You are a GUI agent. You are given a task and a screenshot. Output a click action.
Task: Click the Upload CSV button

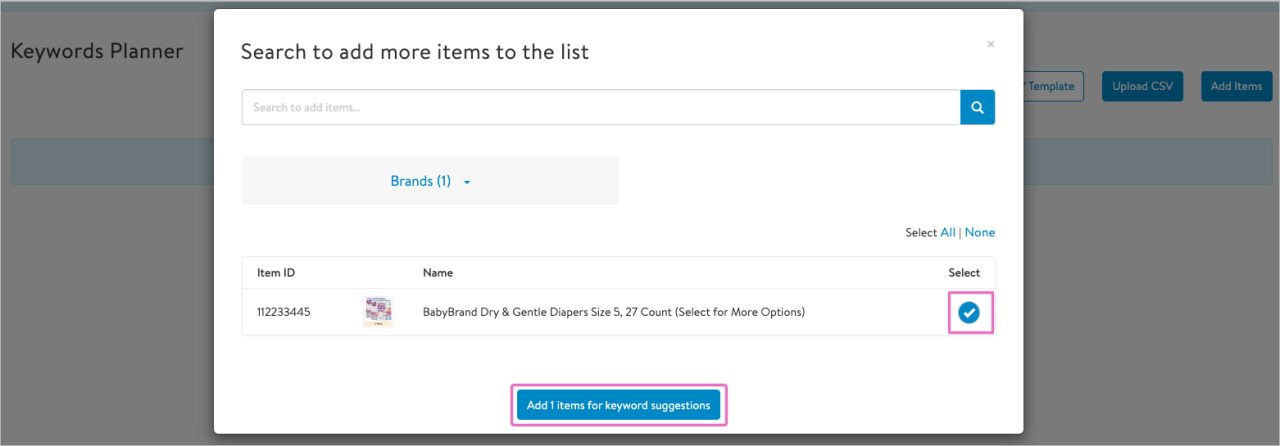pos(1142,86)
